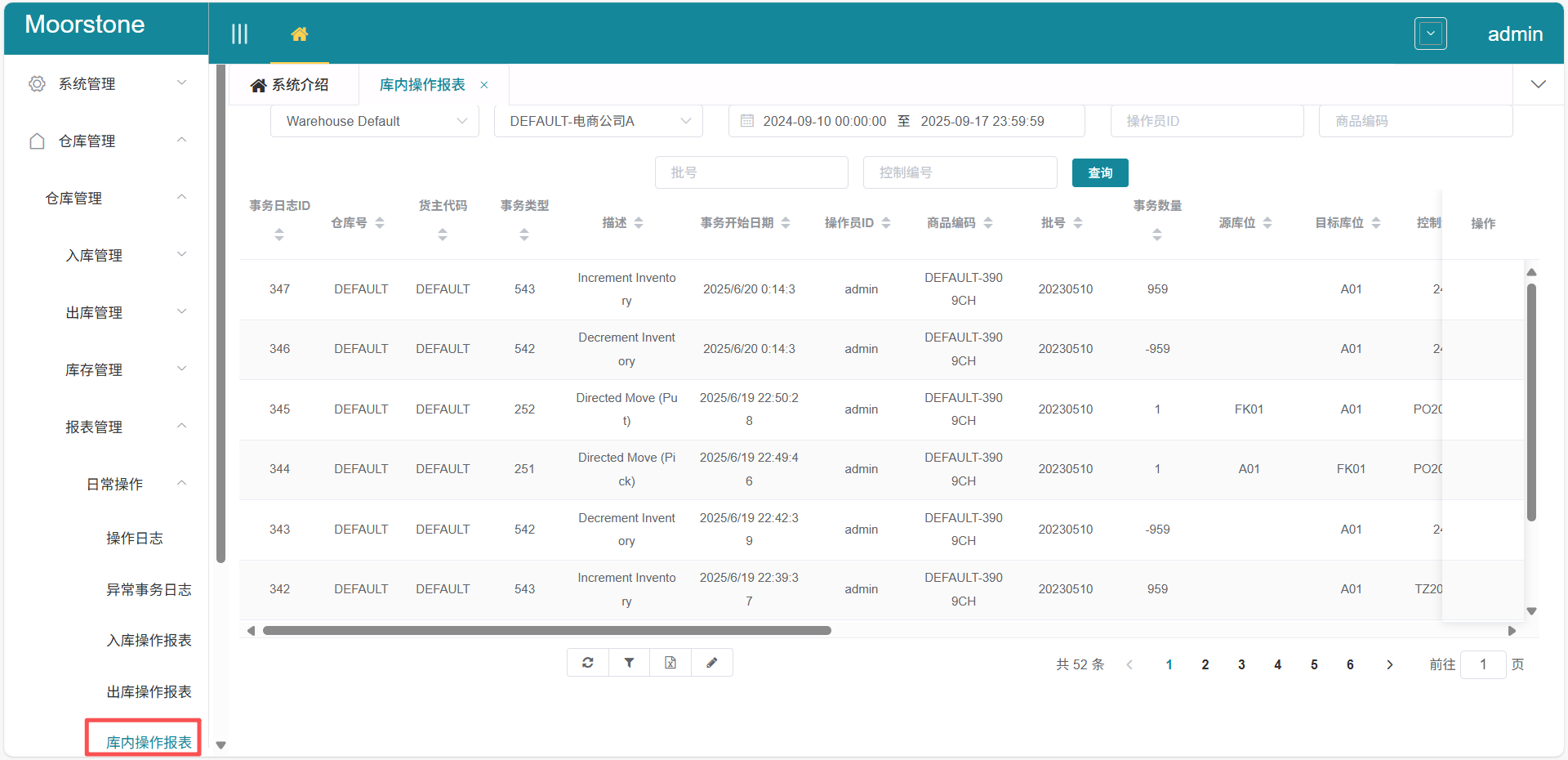Click the house icon beside 仓库管理
The image size is (1568, 760).
(36, 140)
